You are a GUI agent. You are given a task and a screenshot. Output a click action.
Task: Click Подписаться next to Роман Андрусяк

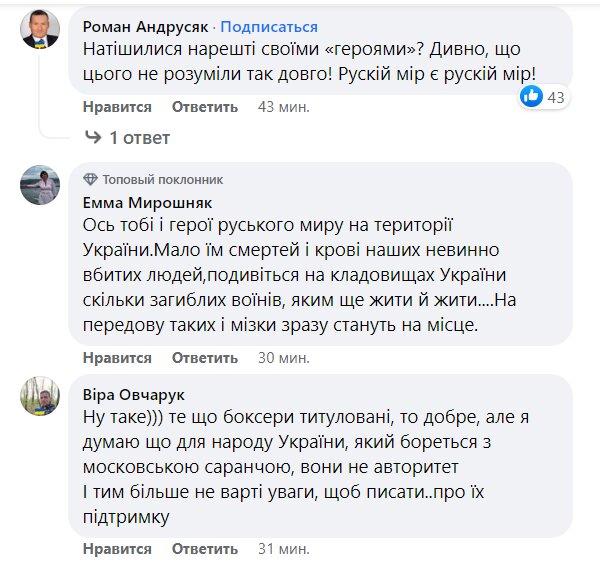[x=270, y=26]
